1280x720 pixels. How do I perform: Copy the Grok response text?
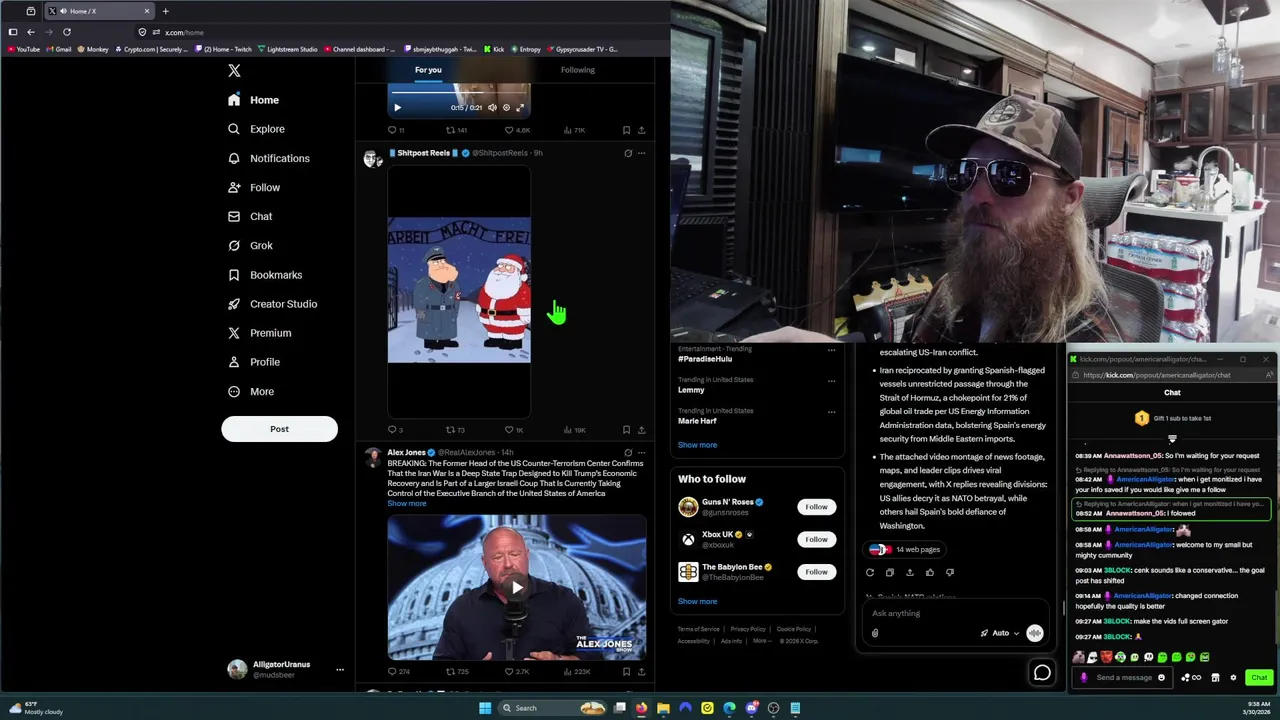click(x=889, y=573)
